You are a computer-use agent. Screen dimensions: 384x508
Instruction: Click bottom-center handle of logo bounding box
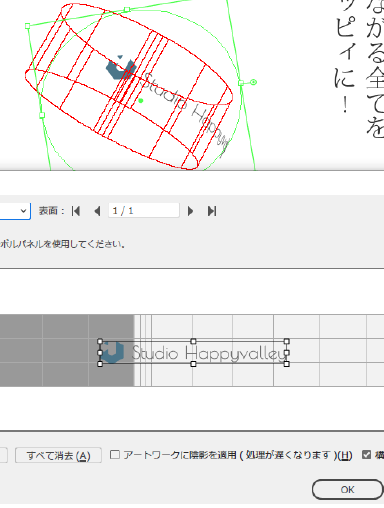(x=193, y=364)
